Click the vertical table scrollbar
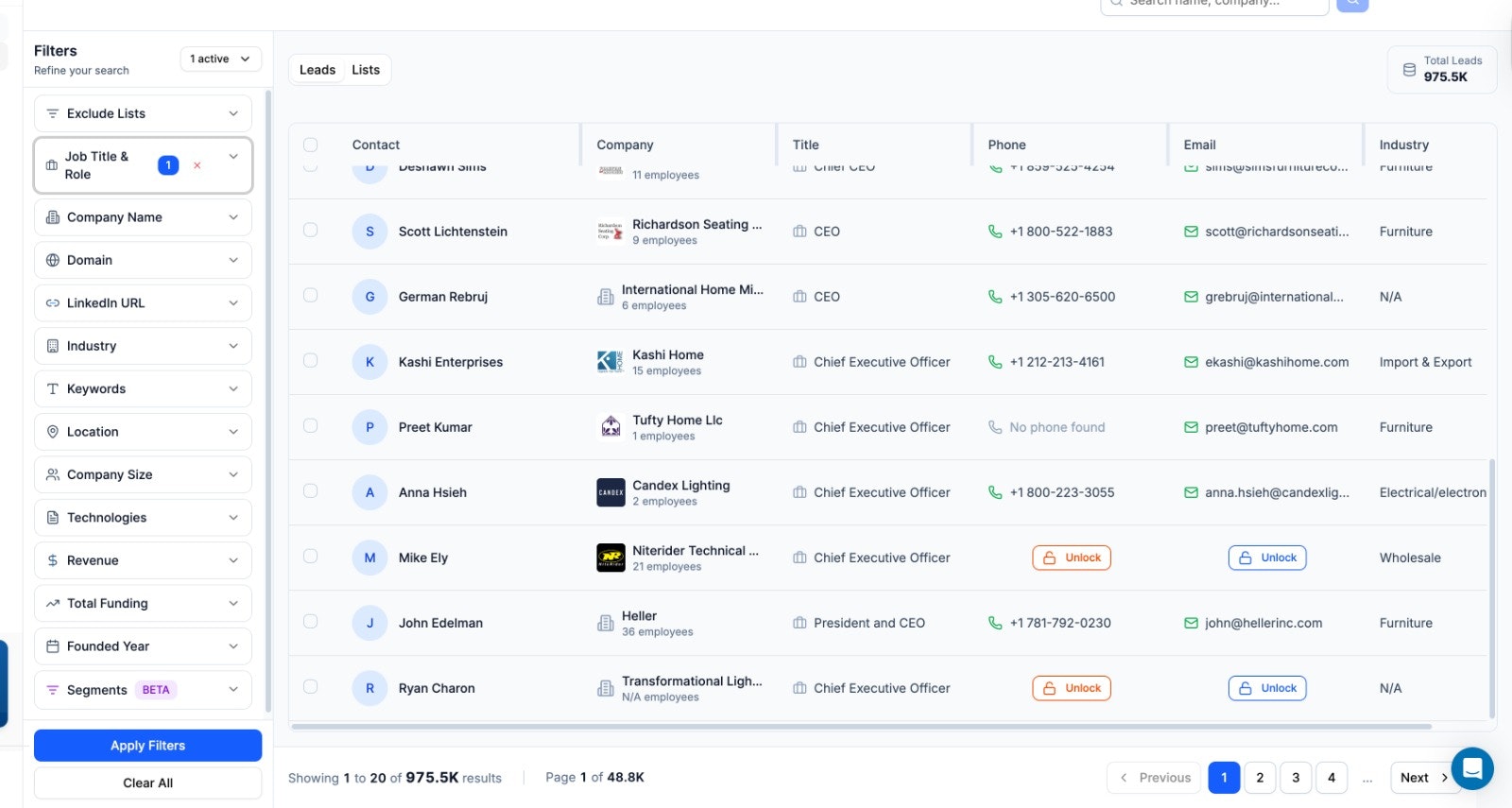This screenshot has height=808, width=1512. [1492, 589]
